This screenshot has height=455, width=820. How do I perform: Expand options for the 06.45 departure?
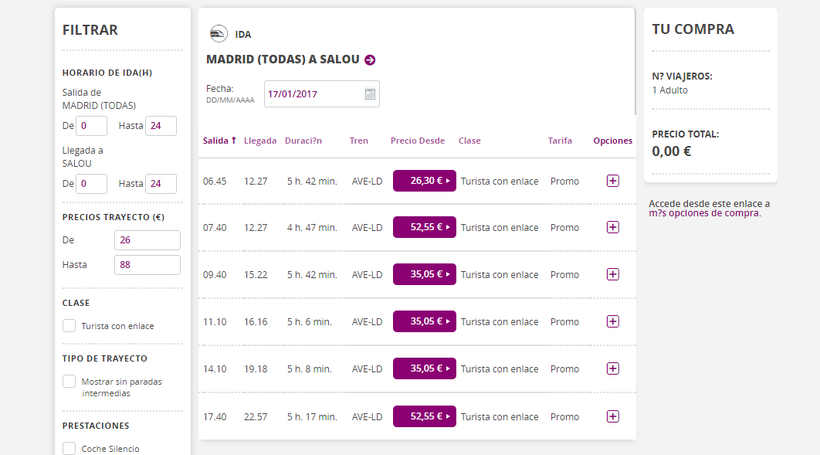coord(613,181)
